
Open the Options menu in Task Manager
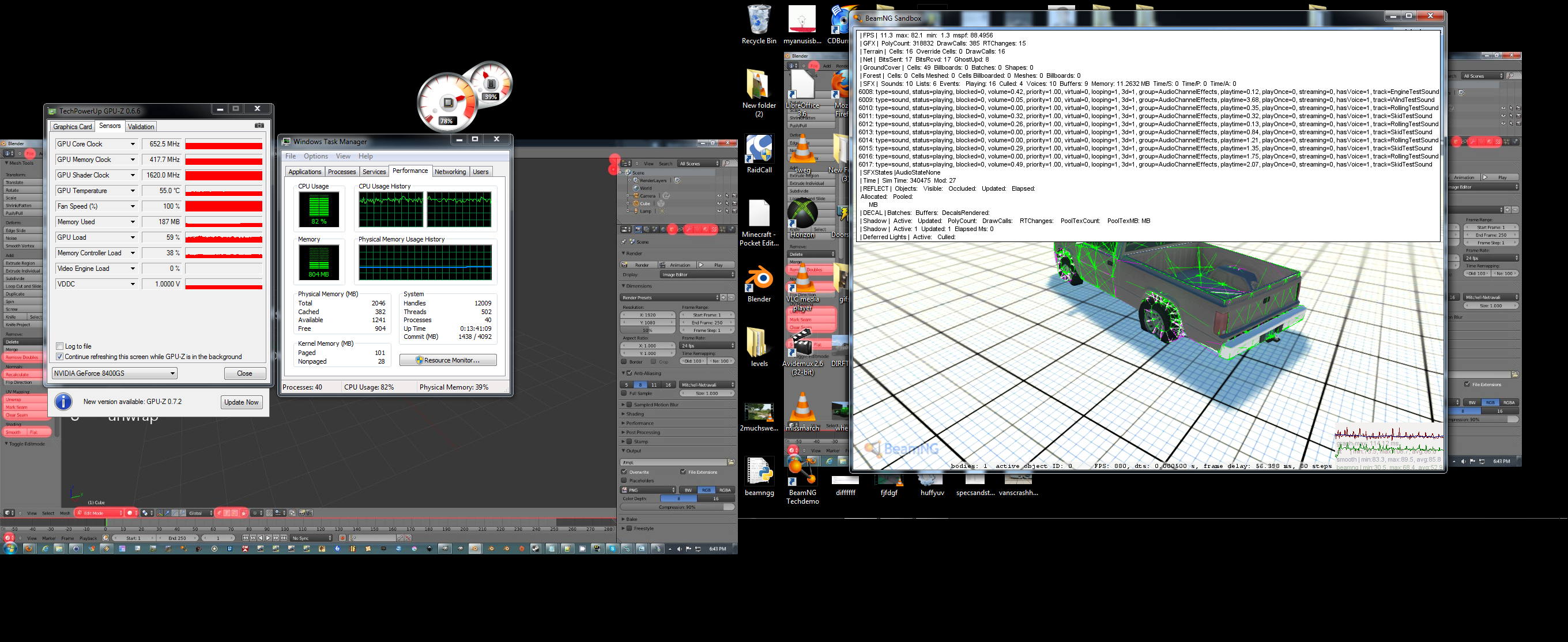[315, 156]
